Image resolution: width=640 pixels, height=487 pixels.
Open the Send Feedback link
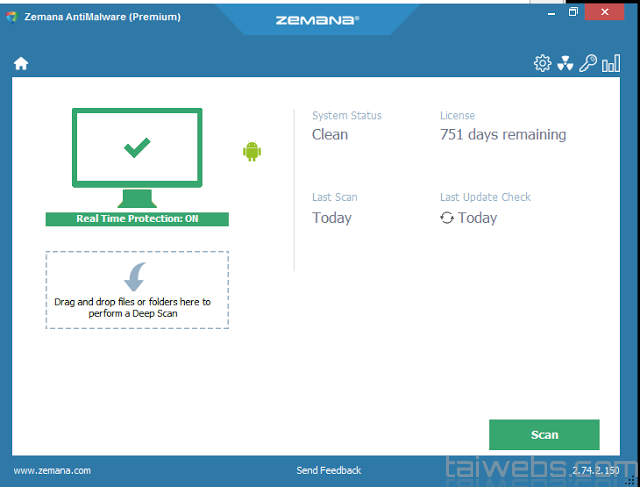(x=329, y=470)
